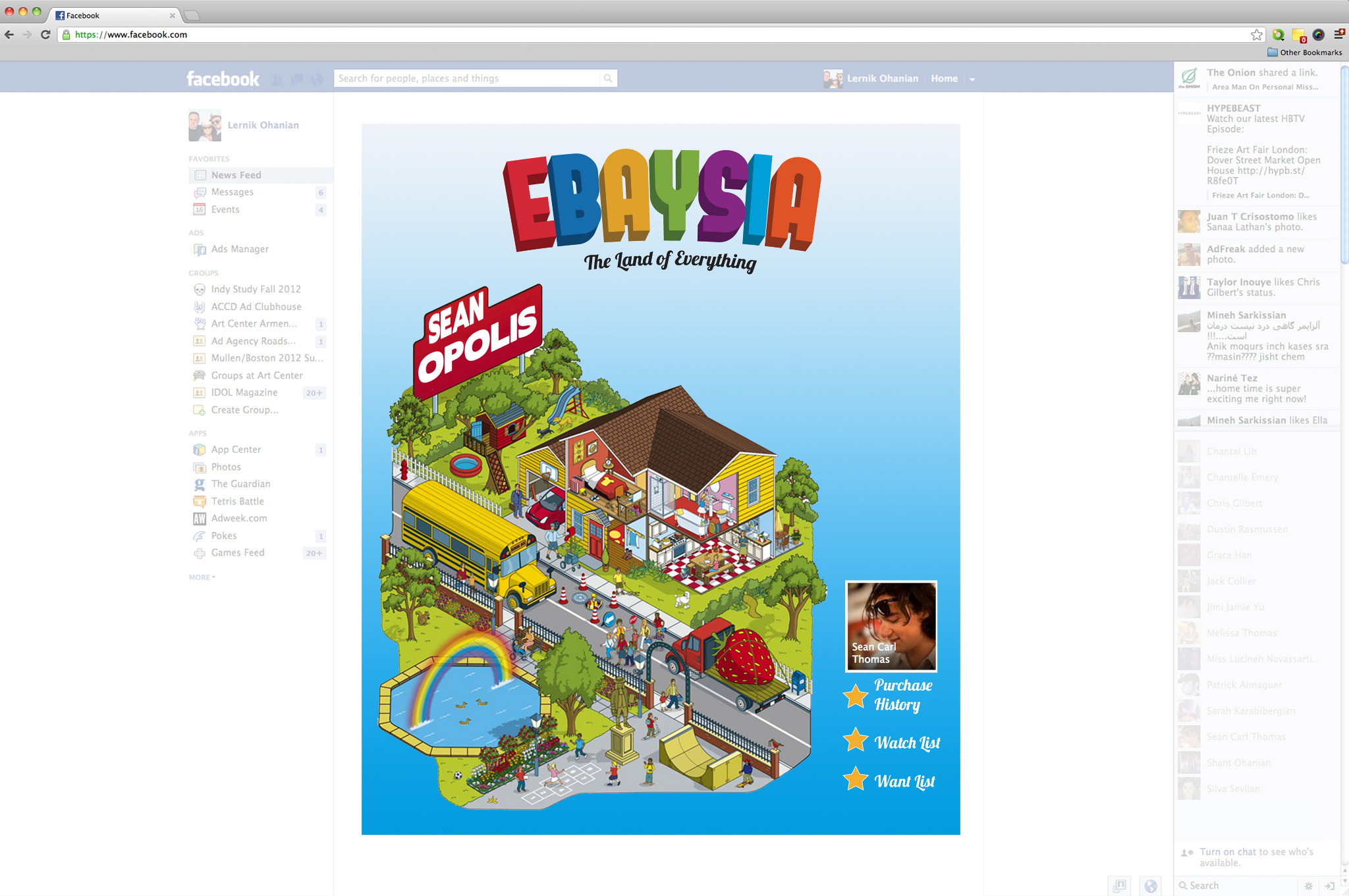The height and width of the screenshot is (896, 1349).
Task: Open HYPEBEAST ticker post
Action: coord(1257,151)
